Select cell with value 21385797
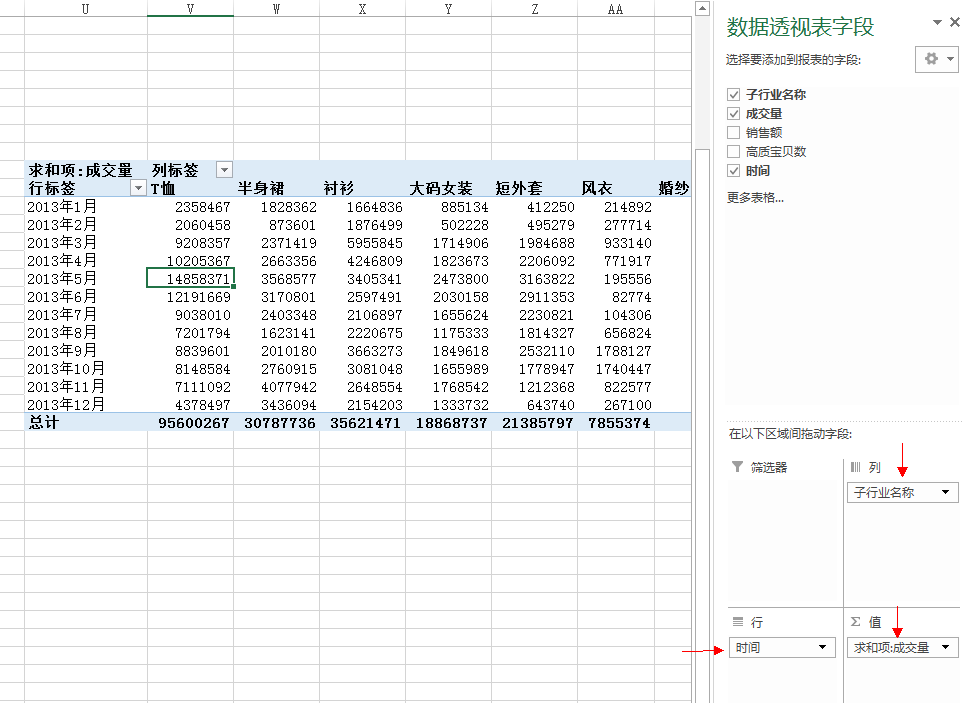Viewport: 967px width, 703px height. [x=535, y=422]
